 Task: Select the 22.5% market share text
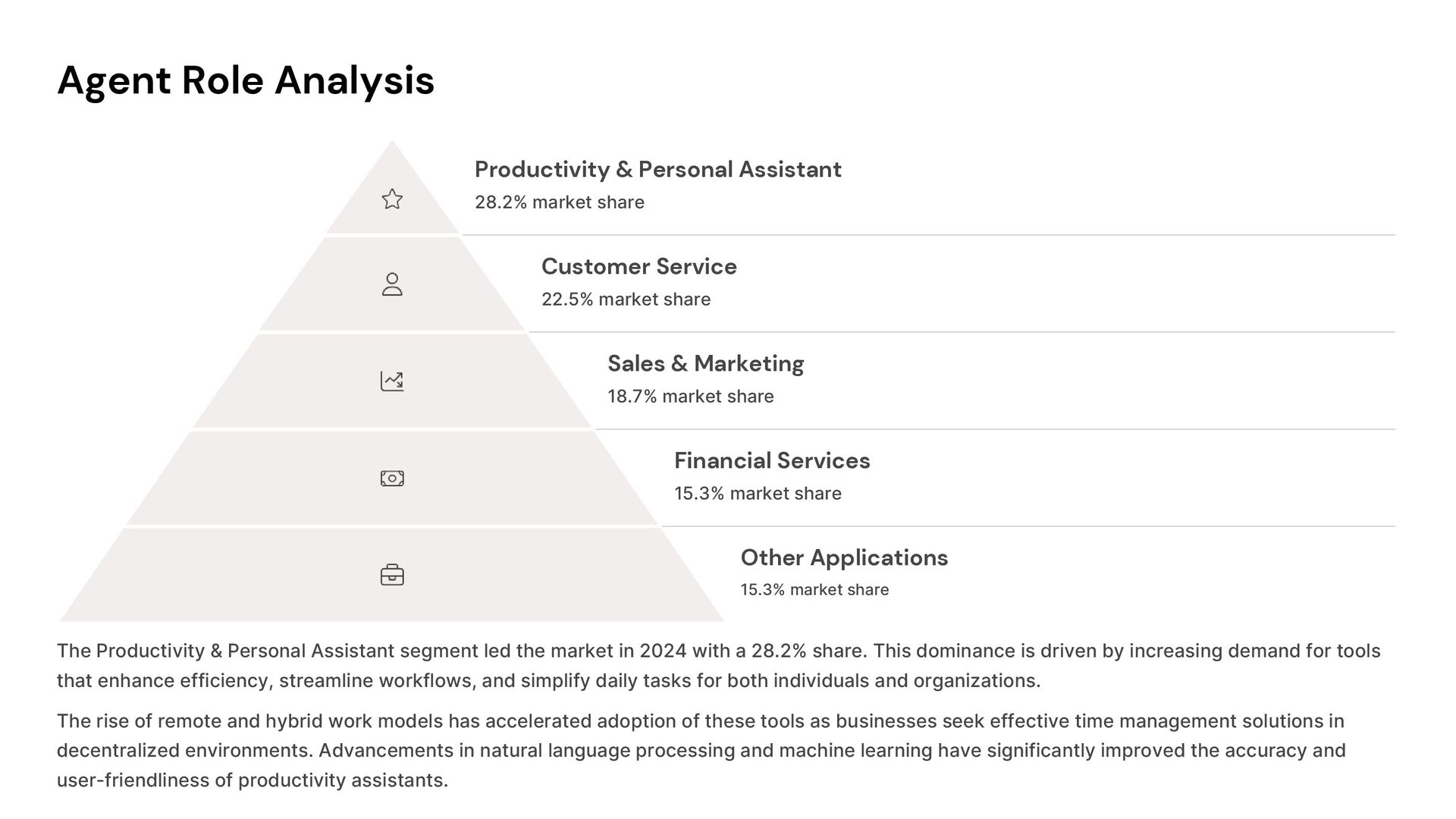pos(626,300)
